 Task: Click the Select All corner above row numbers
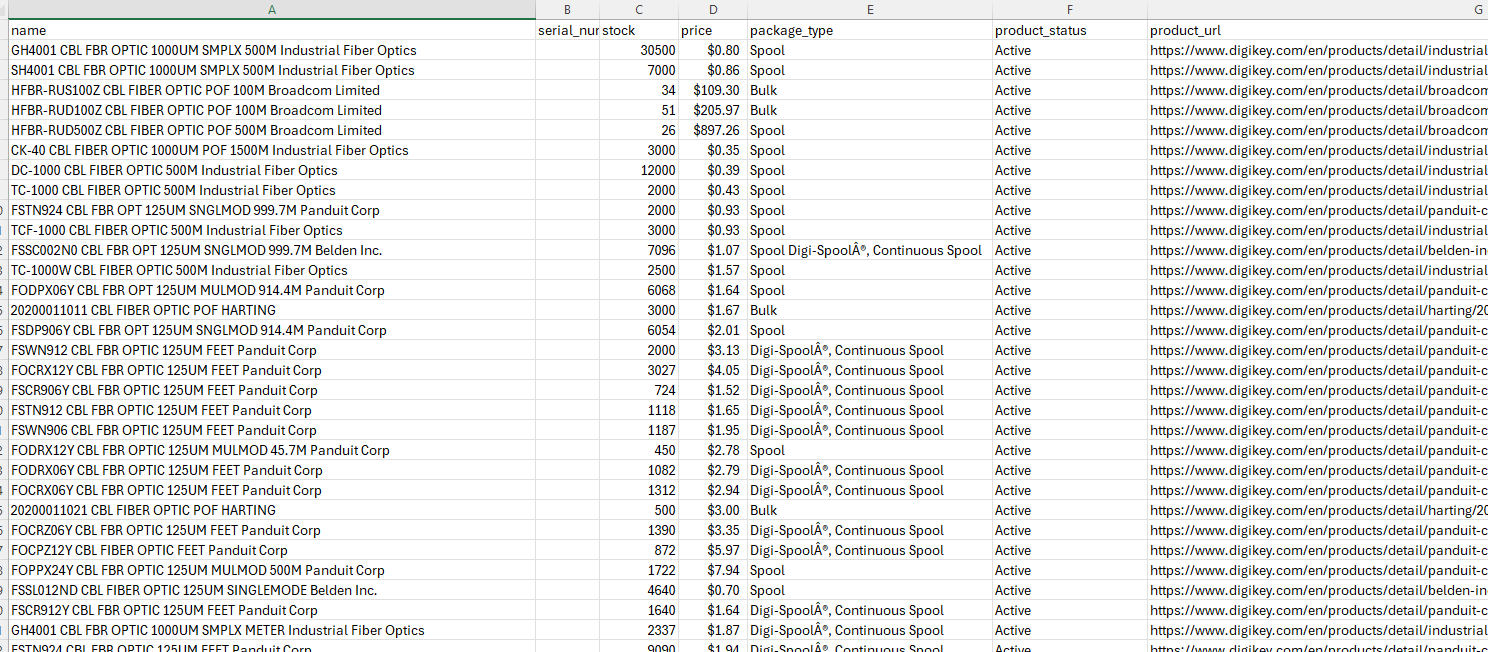coord(4,10)
